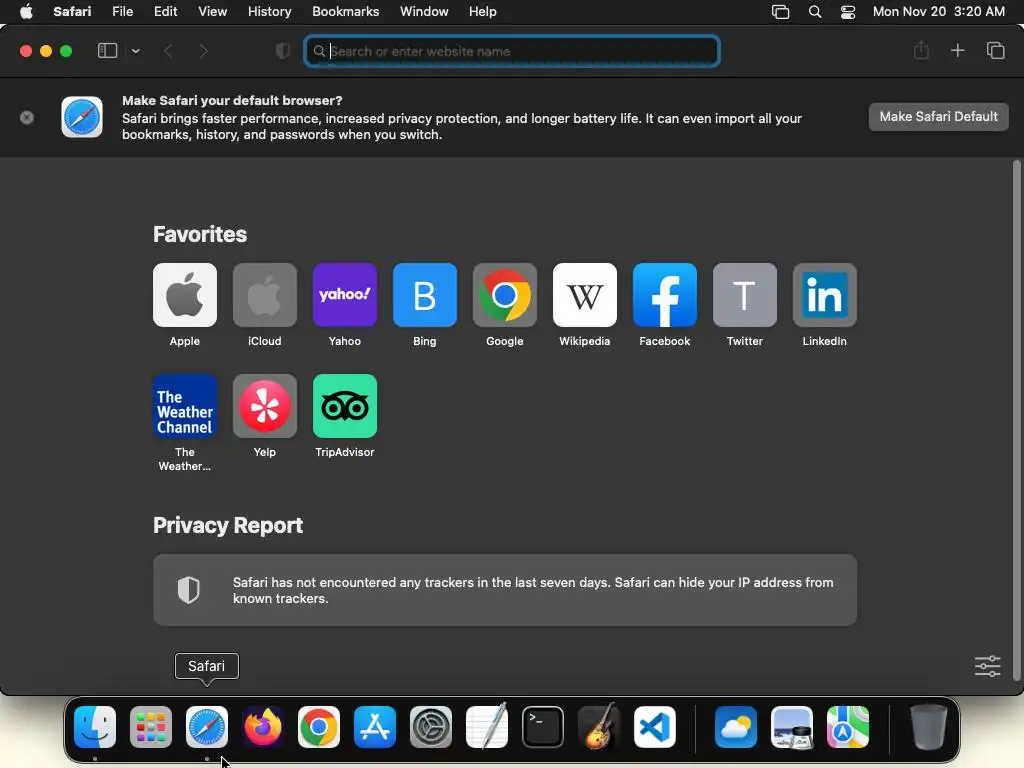1024x768 pixels.
Task: Launch Visual Studio Code from the Dock
Action: coord(654,726)
